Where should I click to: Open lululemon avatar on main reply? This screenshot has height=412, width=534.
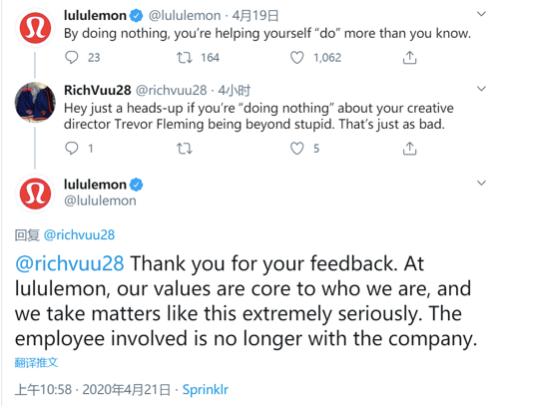click(x=35, y=193)
